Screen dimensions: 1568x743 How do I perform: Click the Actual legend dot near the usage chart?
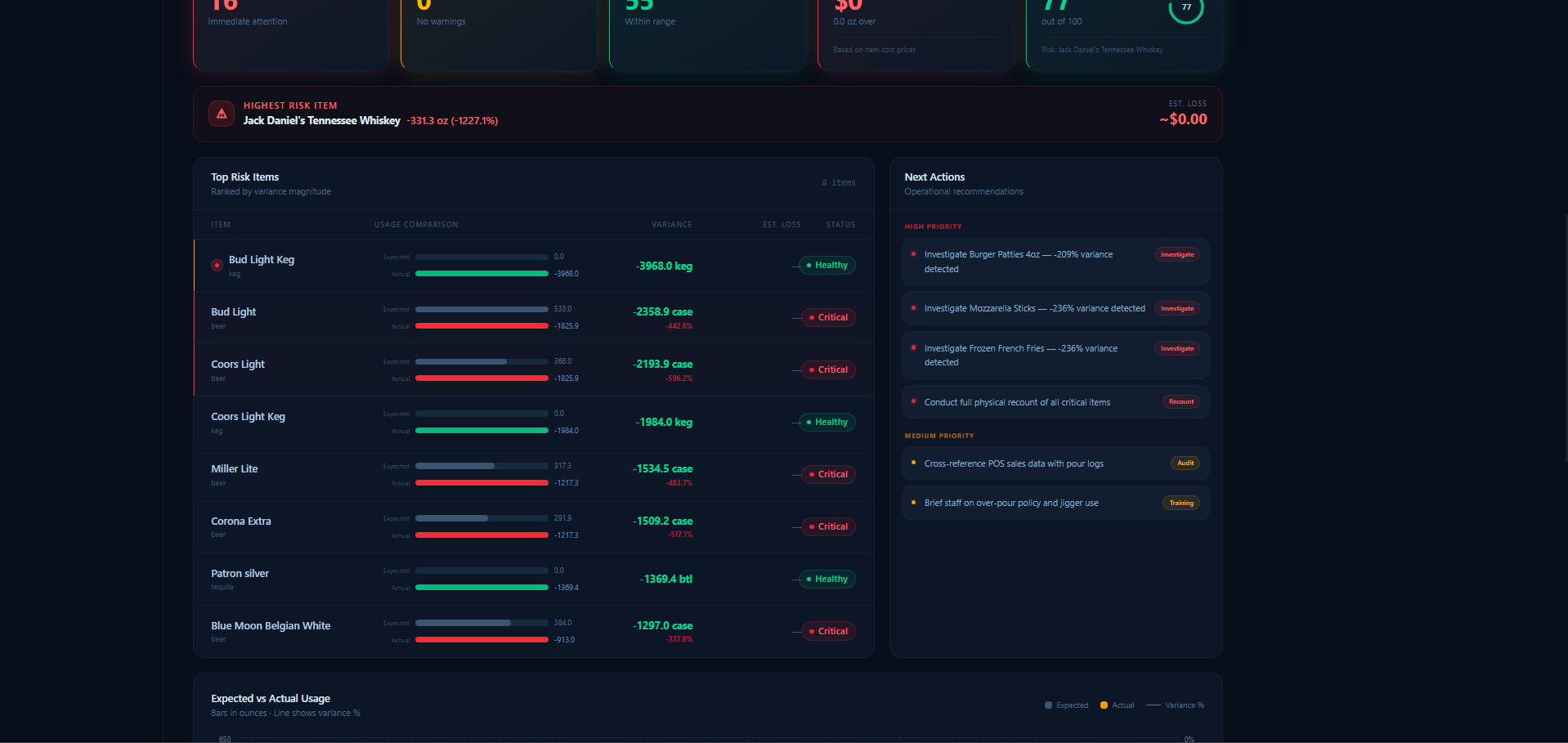coord(1103,705)
